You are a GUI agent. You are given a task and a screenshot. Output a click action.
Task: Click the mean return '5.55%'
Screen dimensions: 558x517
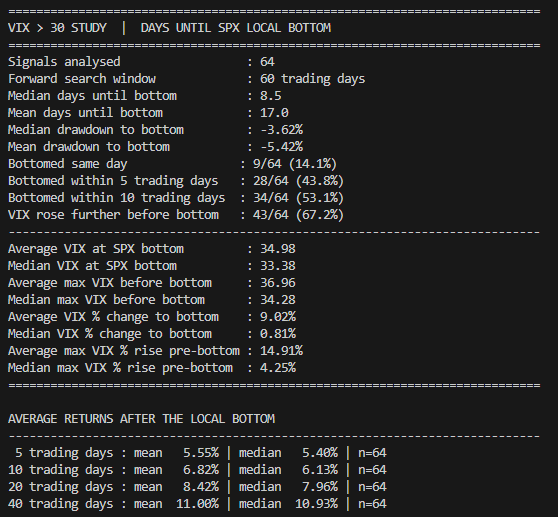(201, 453)
